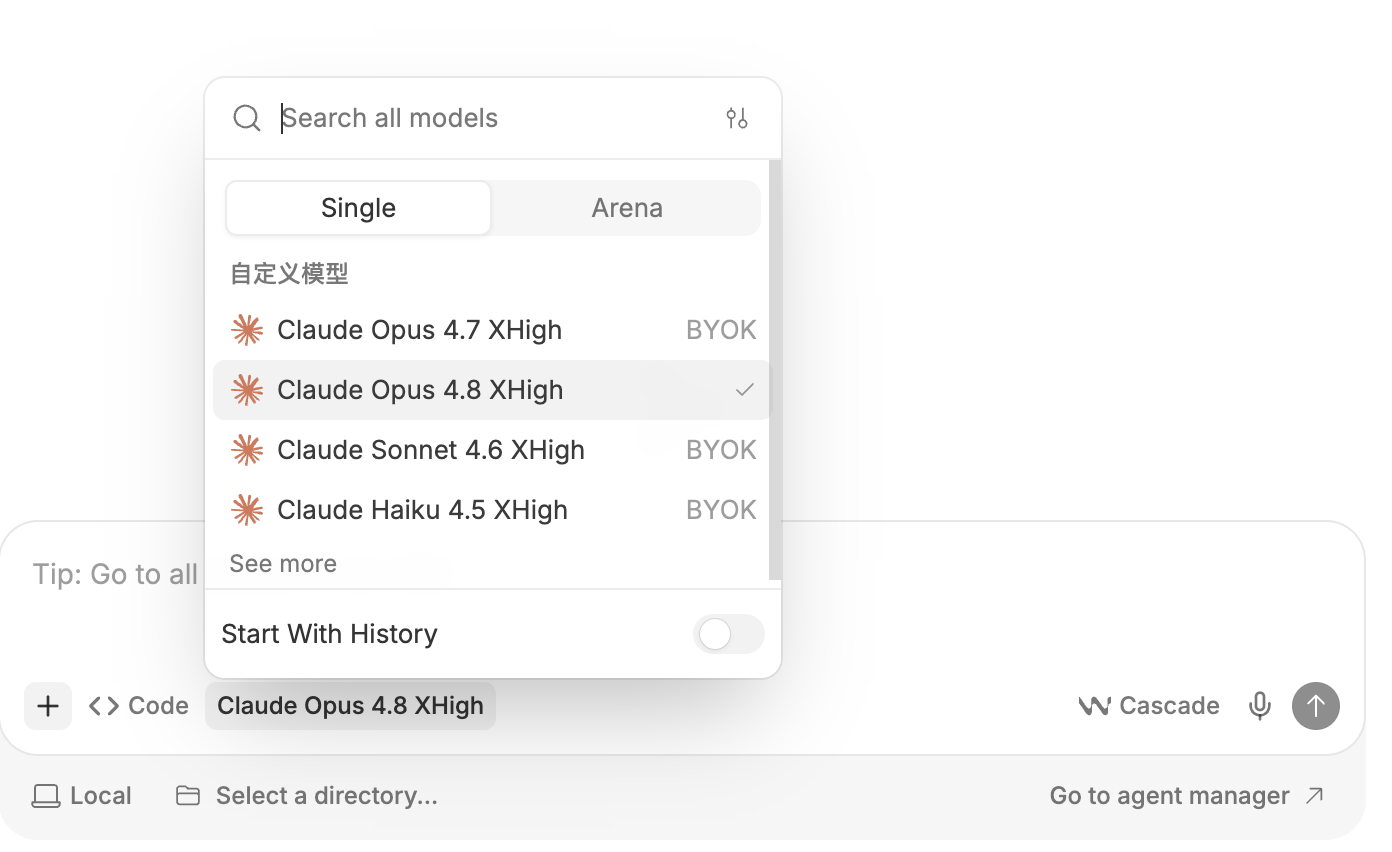
Task: Click the Cascade button label
Action: point(1169,706)
